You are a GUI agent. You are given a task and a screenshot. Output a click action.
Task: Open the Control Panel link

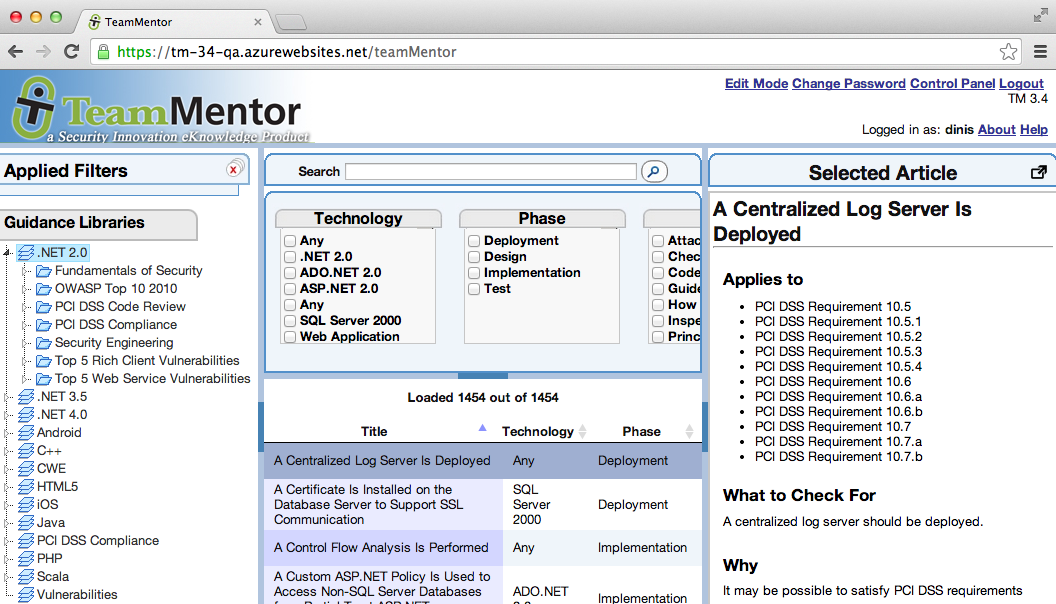click(952, 84)
